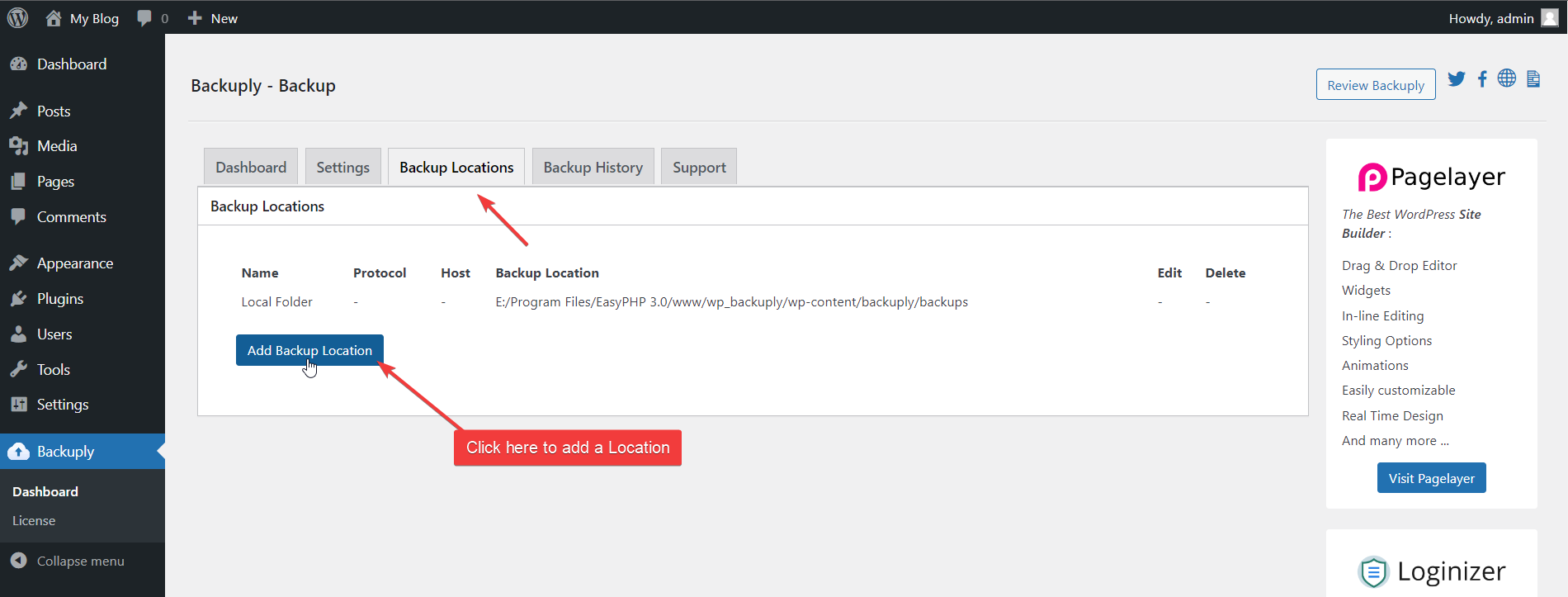Click the E:/Program Files/EasyPHP backup path
This screenshot has height=597, width=1568.
(x=731, y=302)
